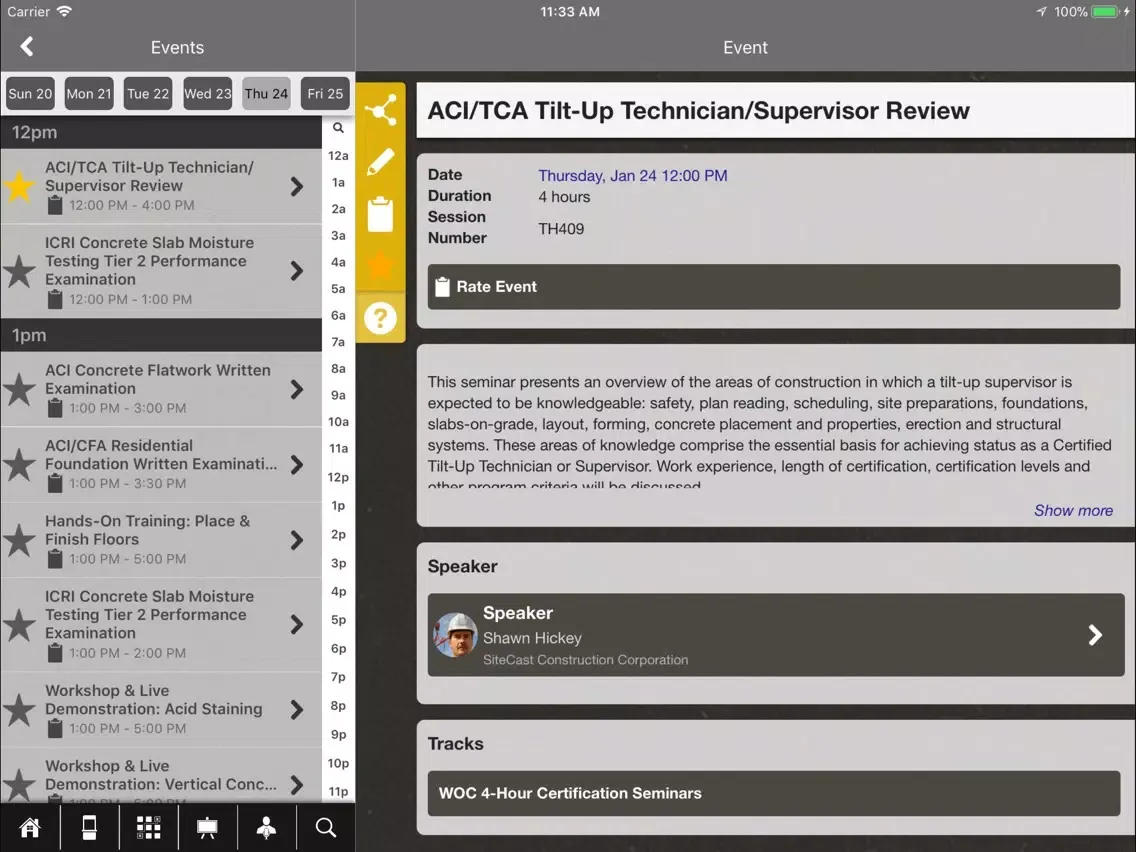The height and width of the screenshot is (852, 1136).
Task: Go back using the Events back arrow
Action: point(27,47)
